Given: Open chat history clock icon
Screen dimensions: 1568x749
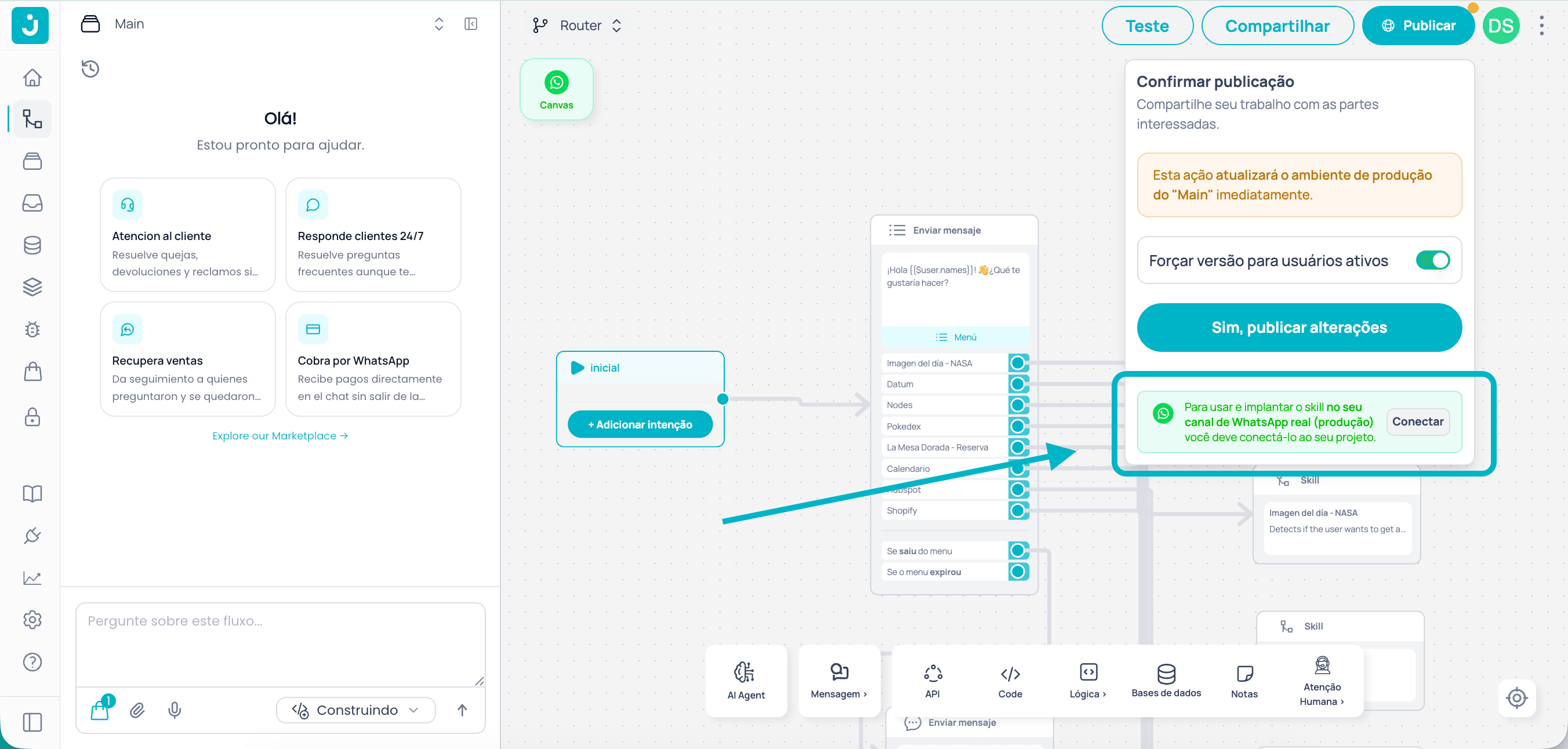Looking at the screenshot, I should point(90,69).
